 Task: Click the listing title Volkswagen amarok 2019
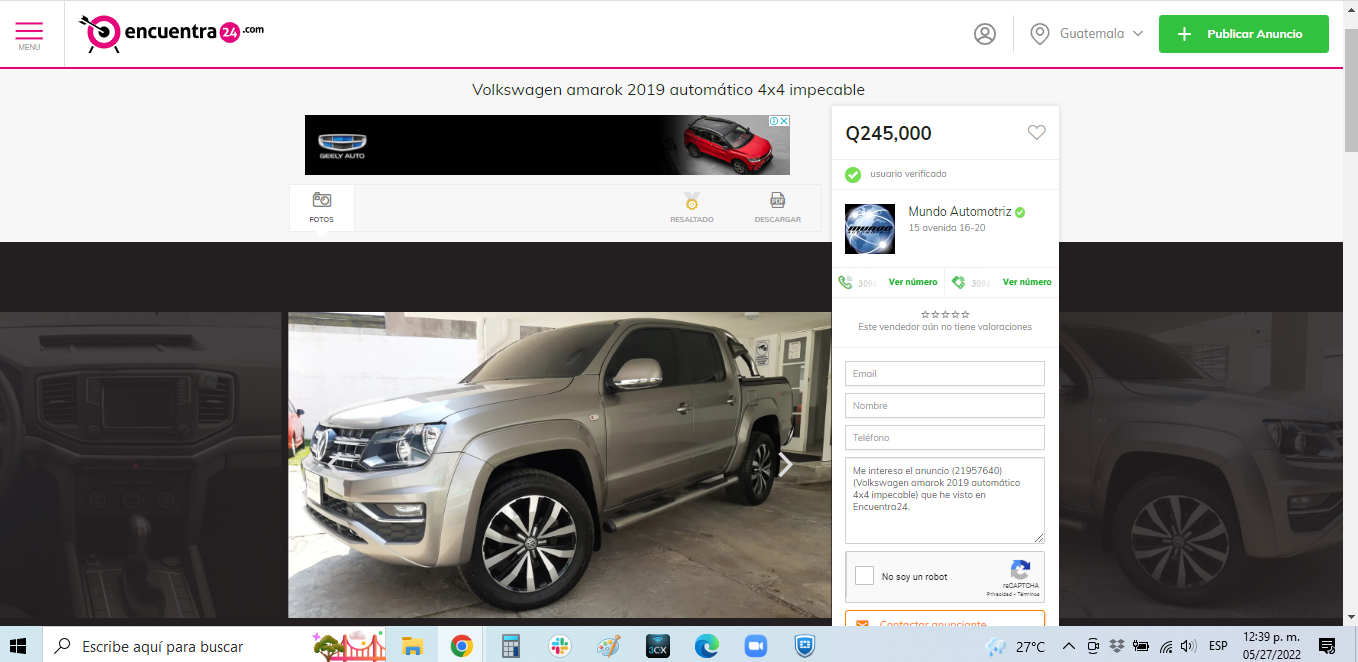(x=668, y=90)
